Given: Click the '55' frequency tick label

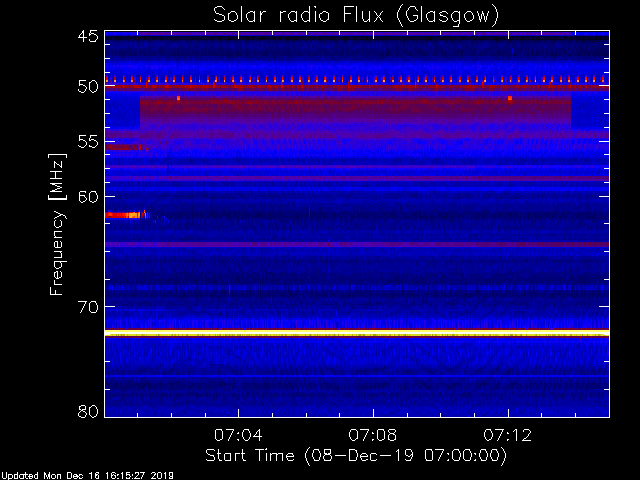Looking at the screenshot, I should click(x=88, y=142).
